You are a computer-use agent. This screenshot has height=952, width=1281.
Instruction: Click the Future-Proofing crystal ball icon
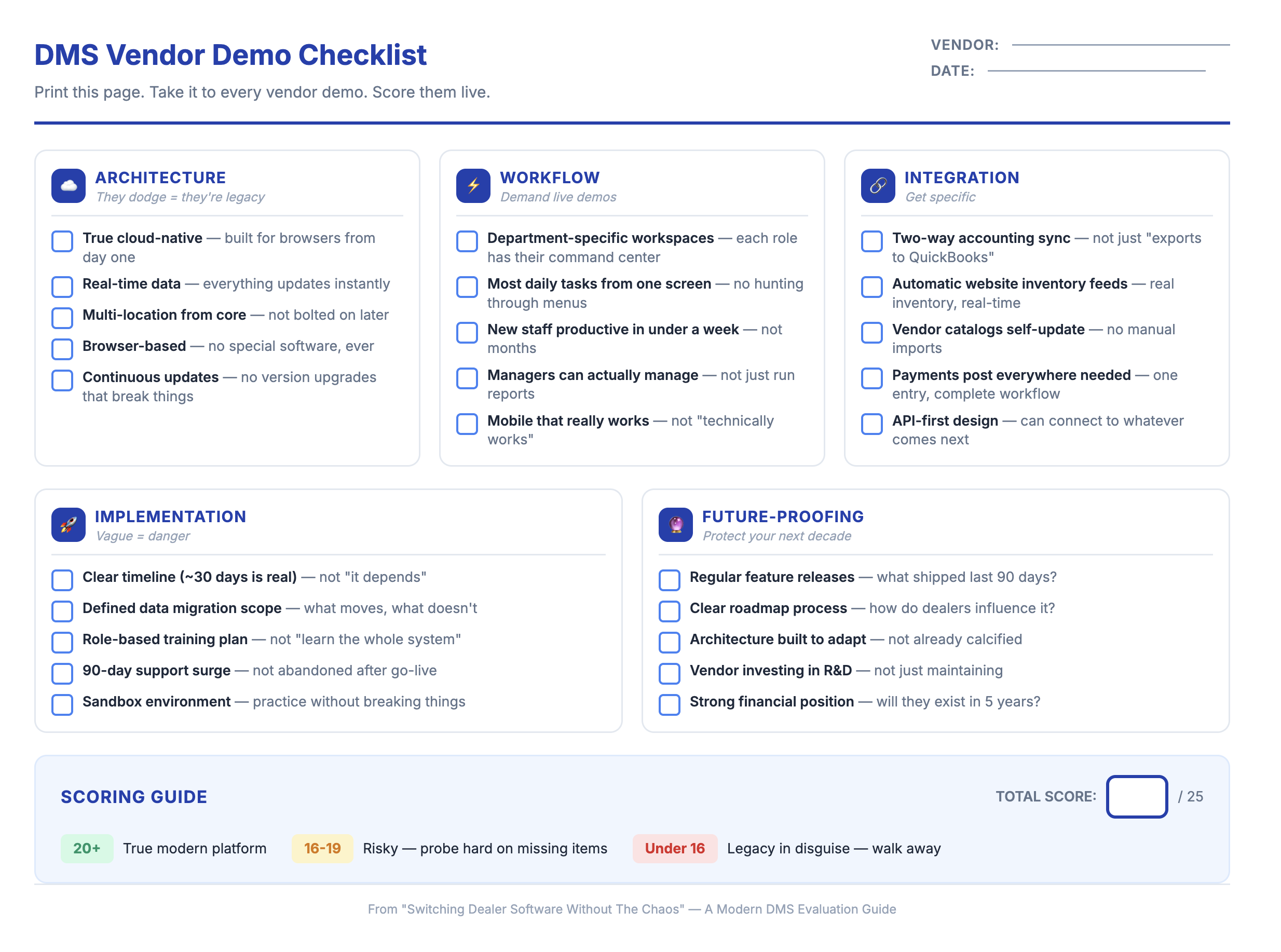675,524
